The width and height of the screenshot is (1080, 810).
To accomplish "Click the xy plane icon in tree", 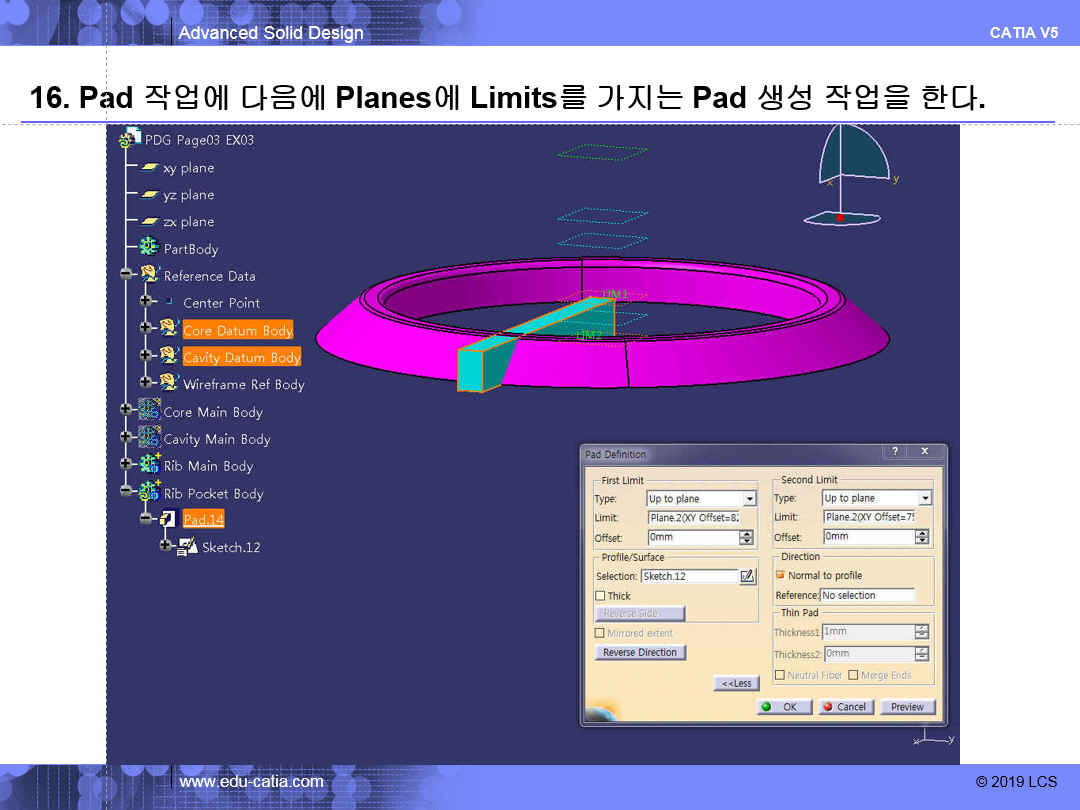I will [149, 168].
